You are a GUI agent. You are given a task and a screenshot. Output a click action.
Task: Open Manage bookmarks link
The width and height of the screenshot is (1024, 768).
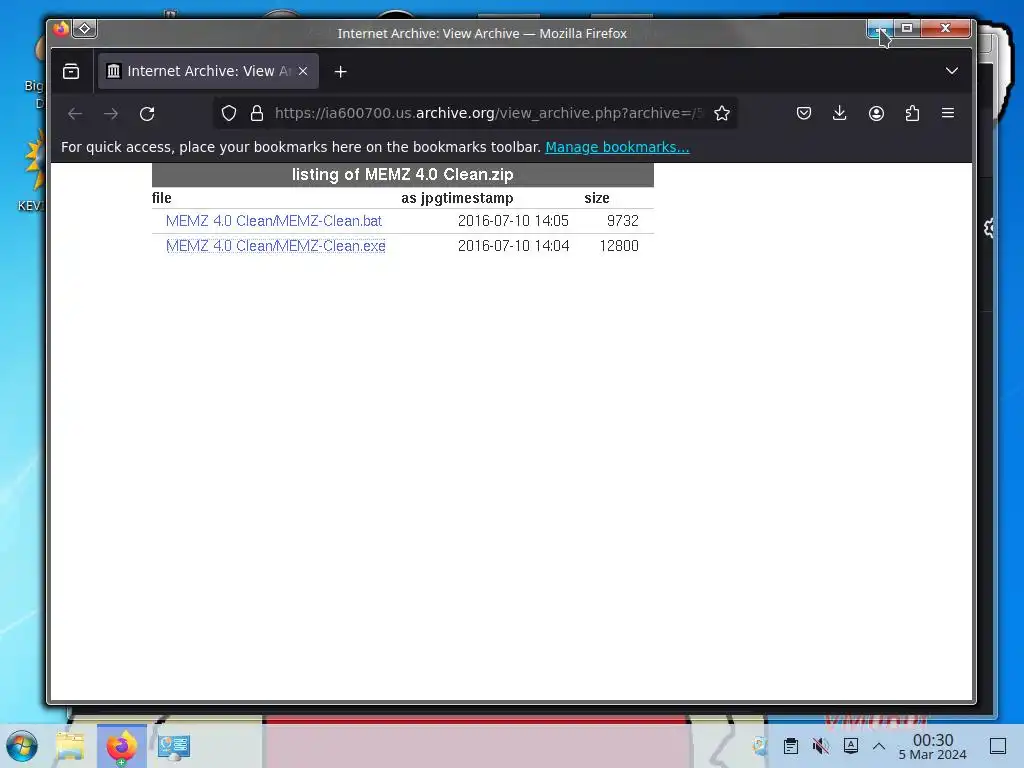point(617,147)
